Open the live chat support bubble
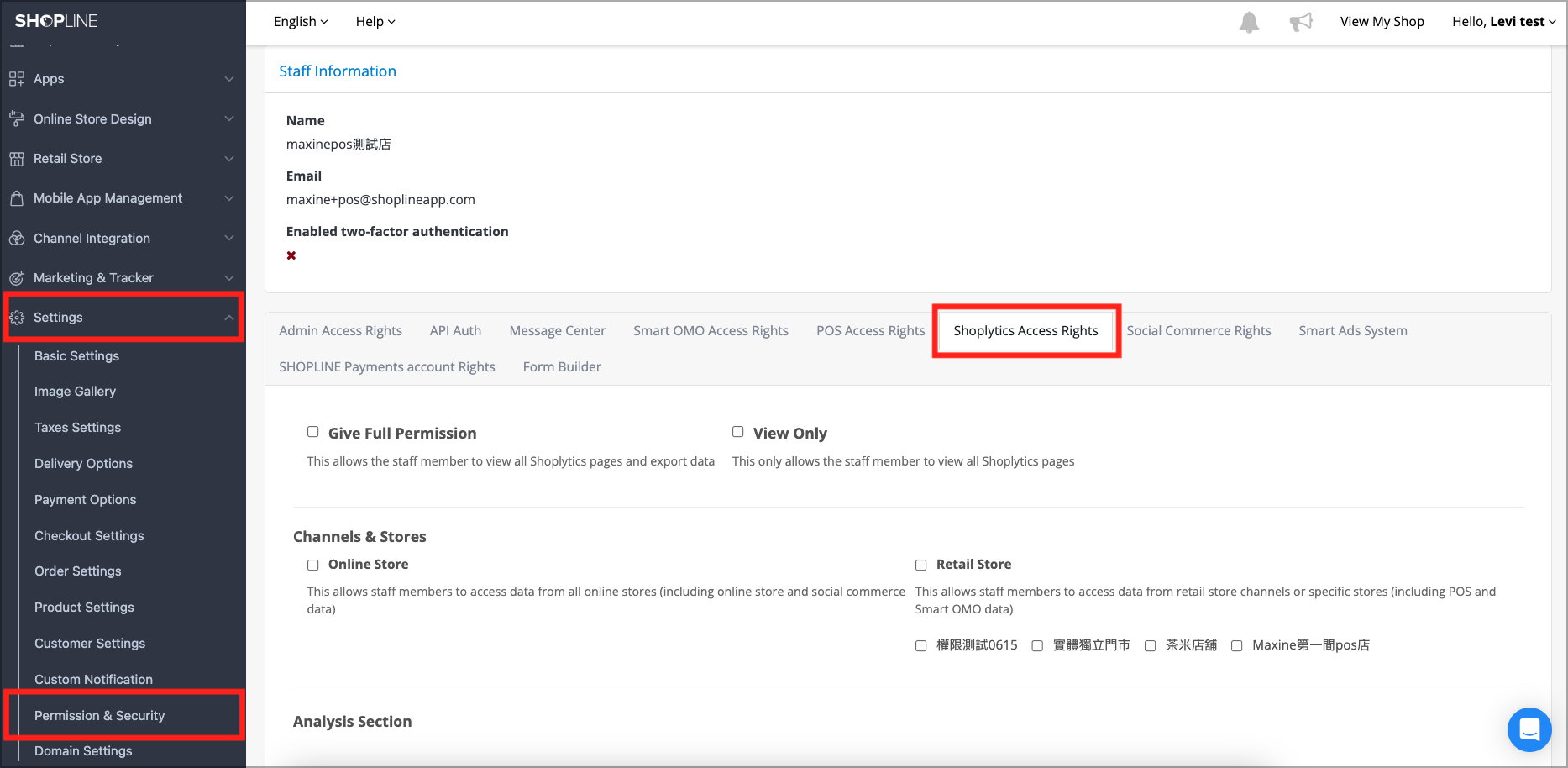The height and width of the screenshot is (768, 1568). (1529, 729)
